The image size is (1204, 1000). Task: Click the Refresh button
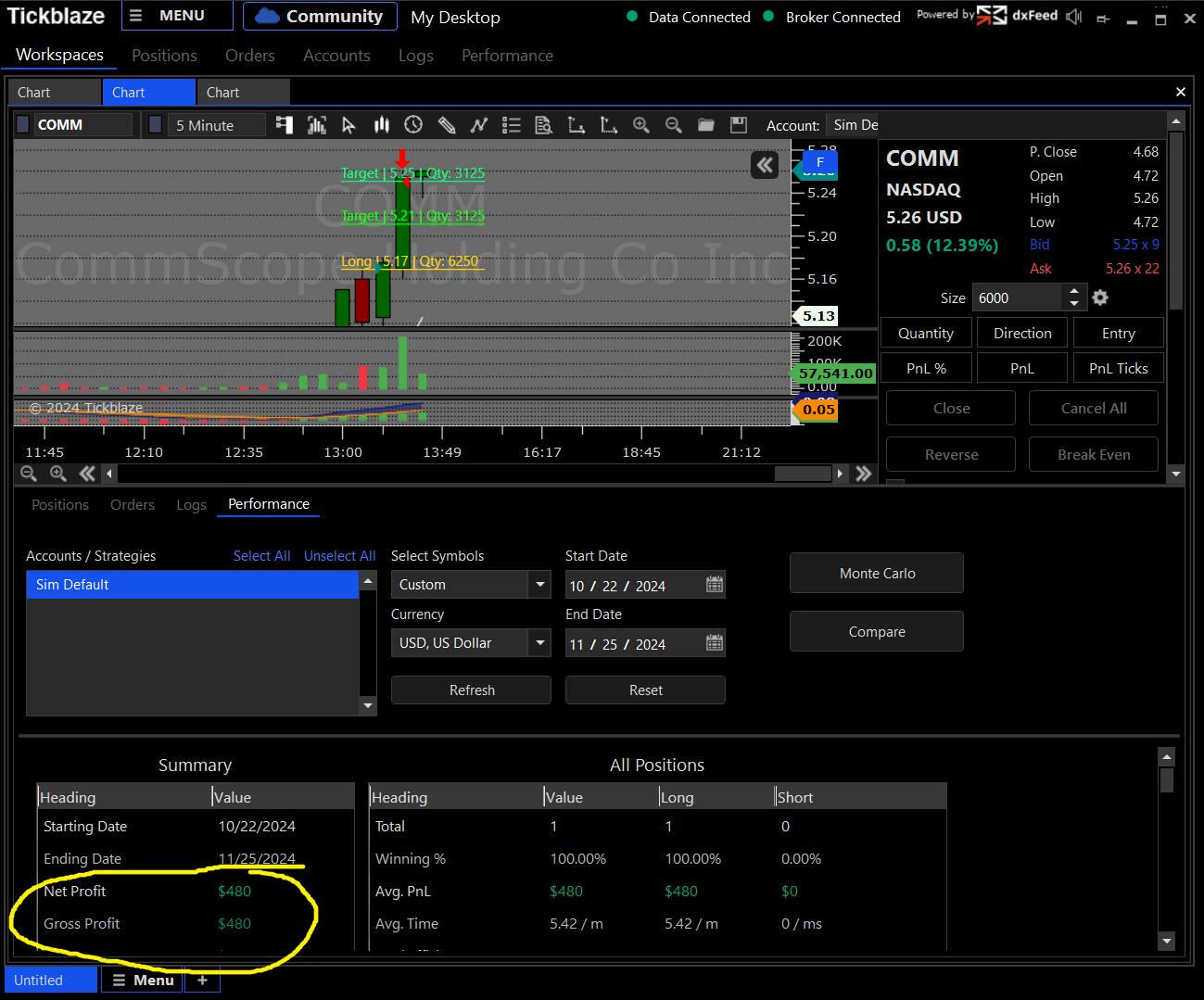pos(472,690)
